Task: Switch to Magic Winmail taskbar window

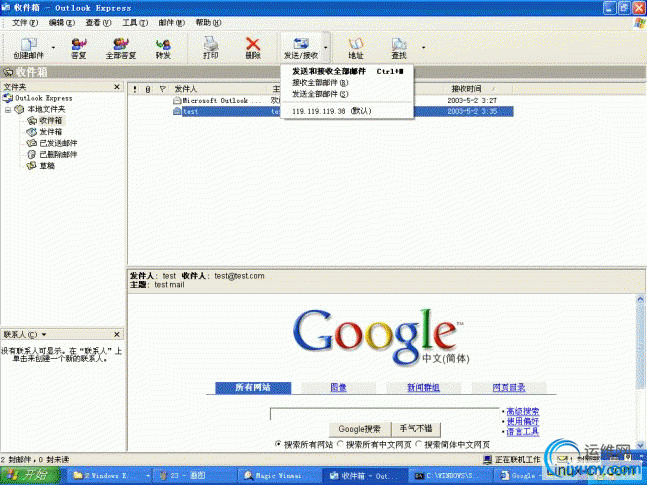Action: 279,476
